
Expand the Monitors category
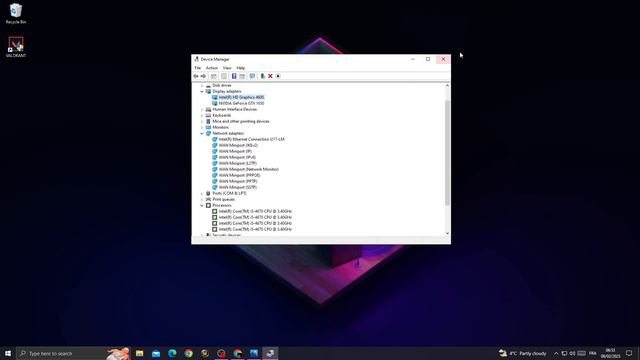(202, 127)
